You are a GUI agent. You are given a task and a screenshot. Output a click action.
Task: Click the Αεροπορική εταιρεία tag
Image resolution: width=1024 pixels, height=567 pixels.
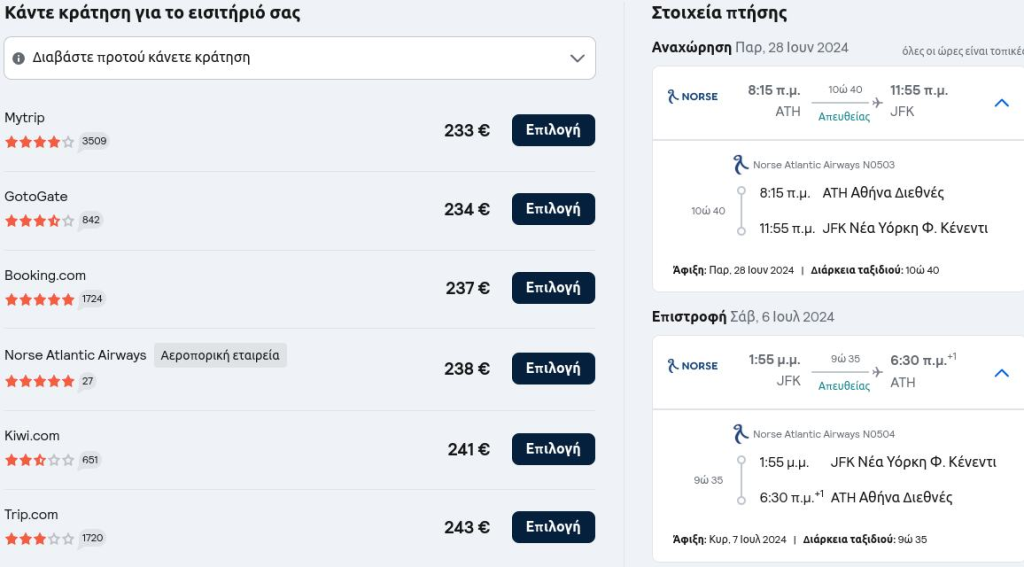220,355
